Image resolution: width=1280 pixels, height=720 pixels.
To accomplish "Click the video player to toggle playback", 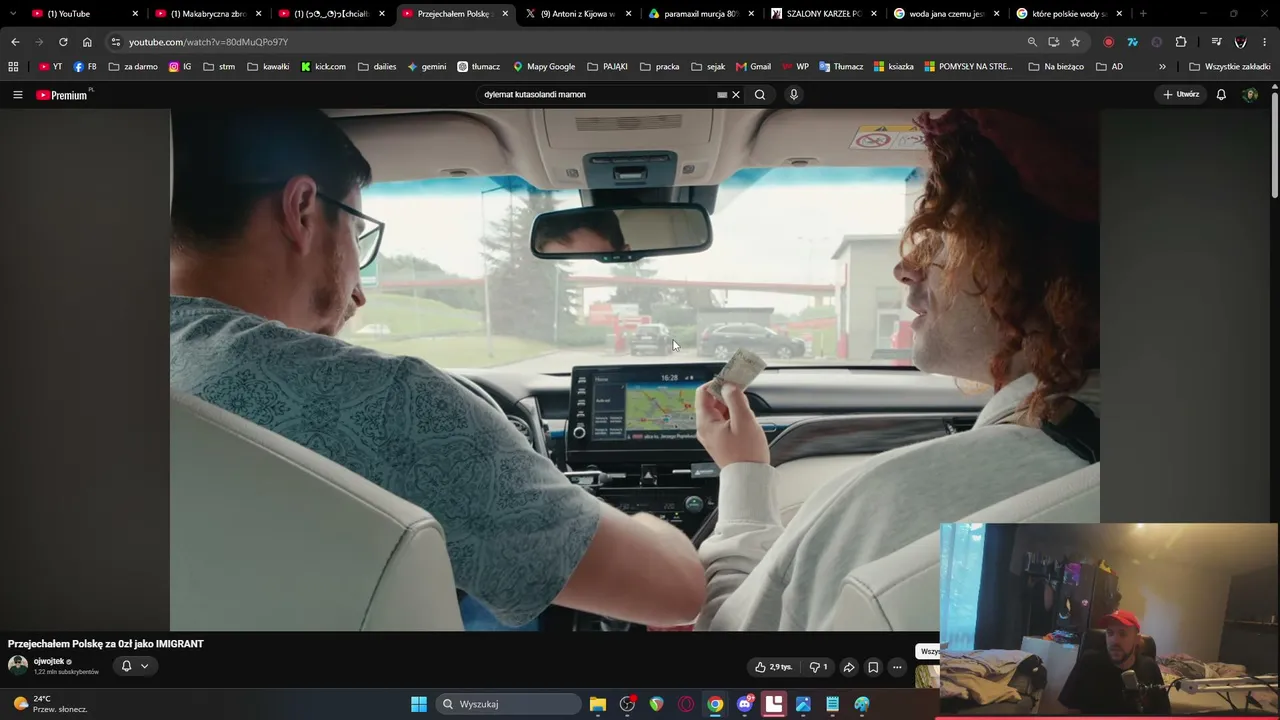I will click(x=635, y=370).
